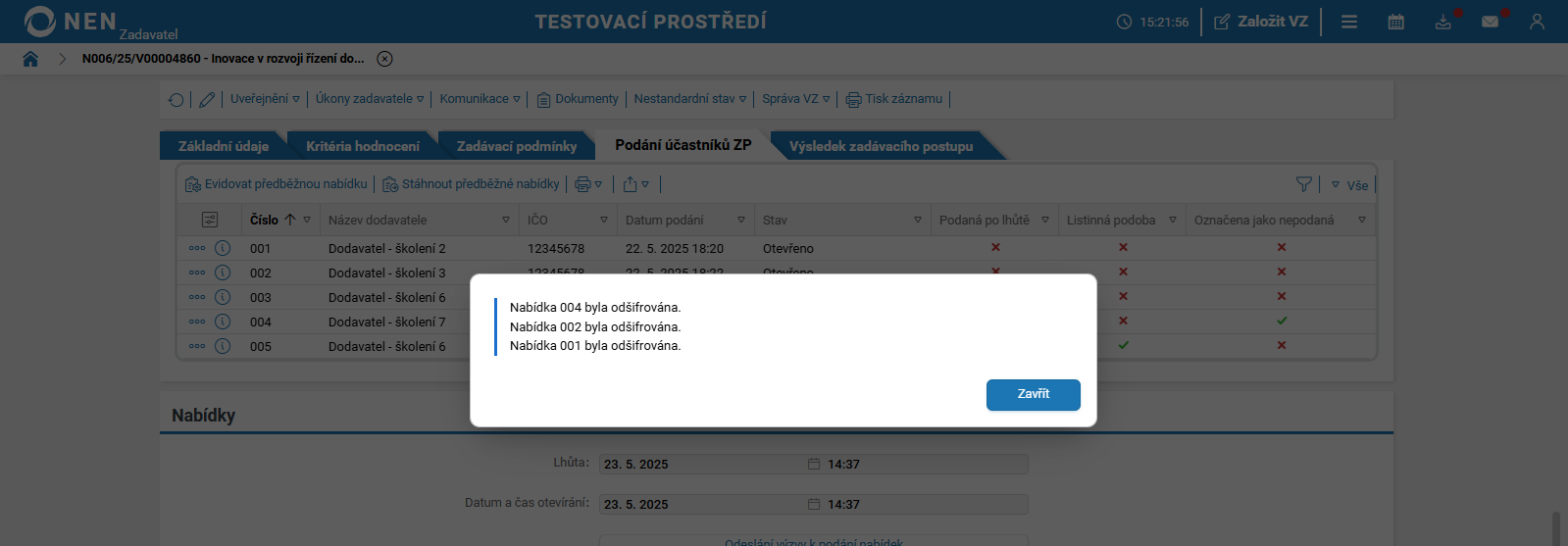The image size is (1568, 546).
Task: Open the table print dropdown icon
Action: (x=588, y=184)
